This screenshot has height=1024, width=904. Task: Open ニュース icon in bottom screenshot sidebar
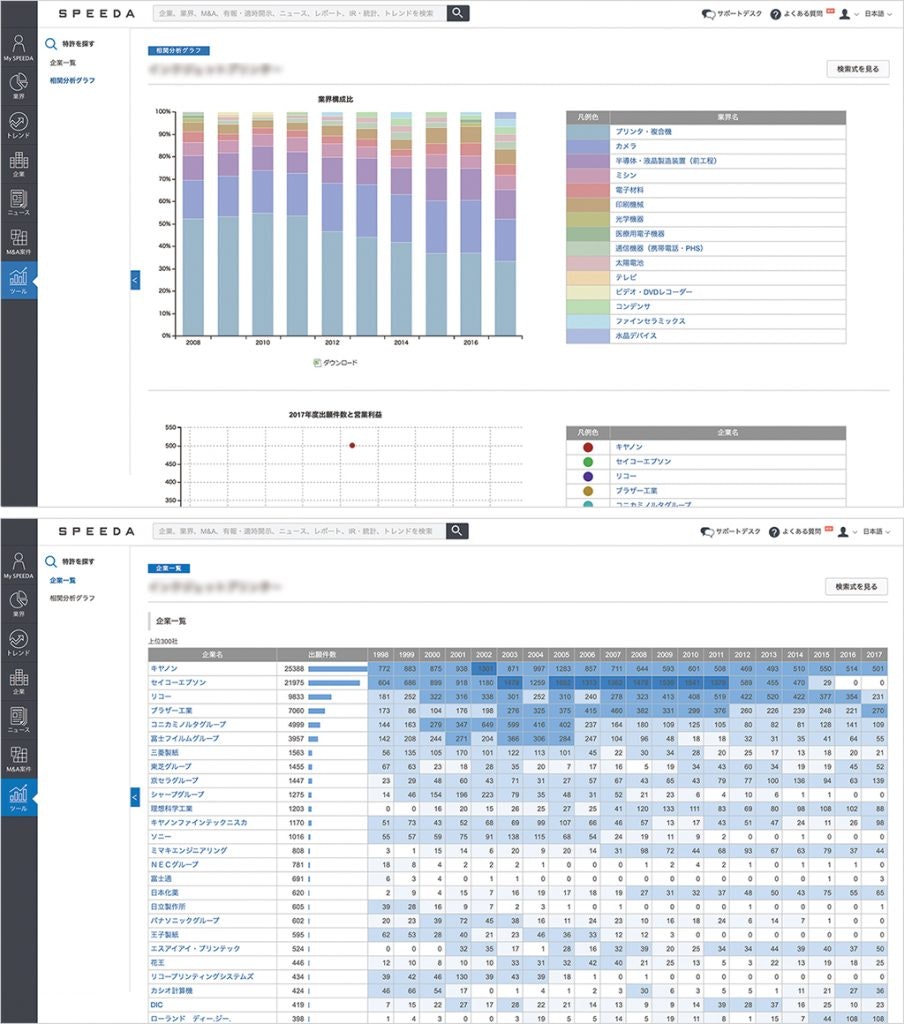(18, 720)
